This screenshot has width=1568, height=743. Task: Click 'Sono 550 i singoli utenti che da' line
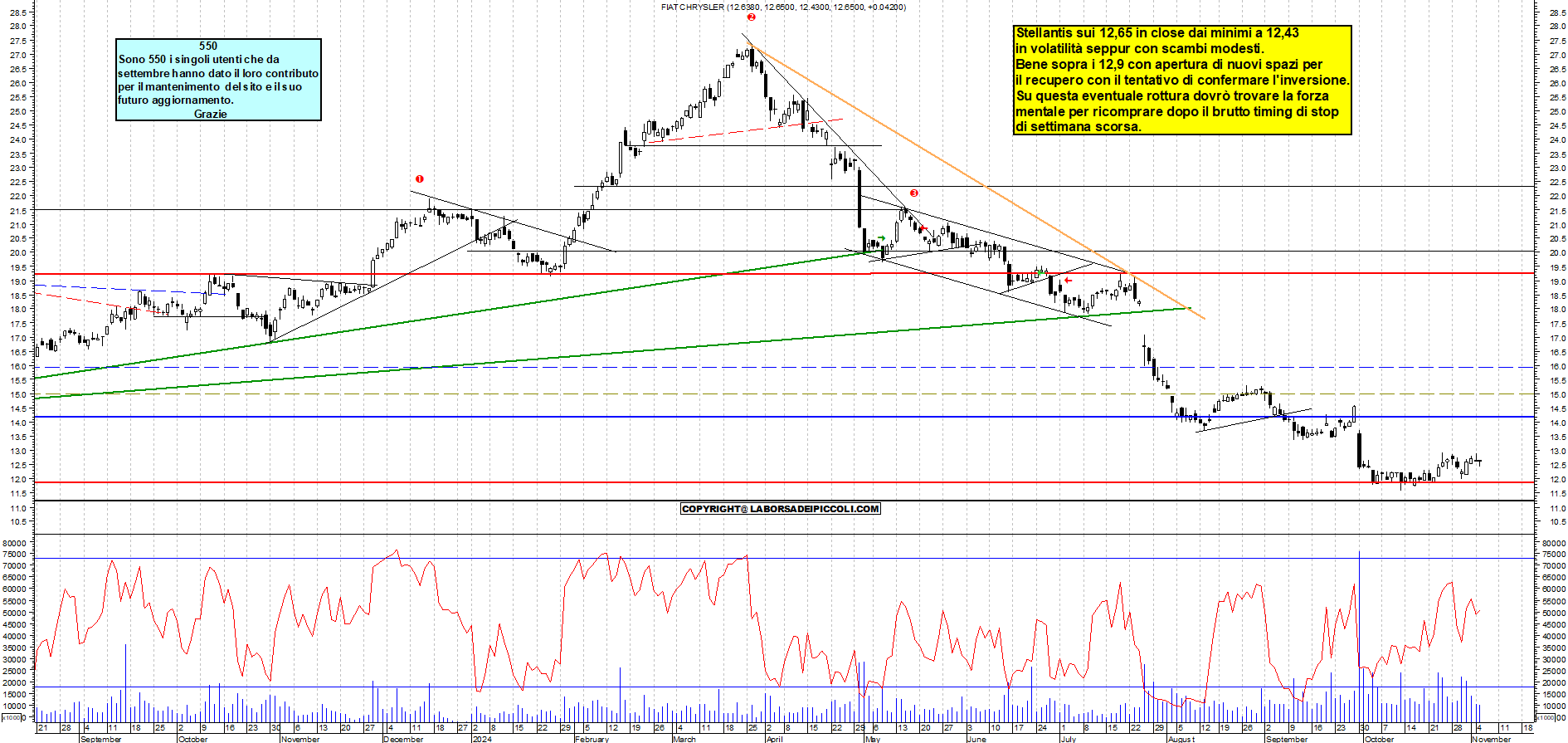[199, 59]
